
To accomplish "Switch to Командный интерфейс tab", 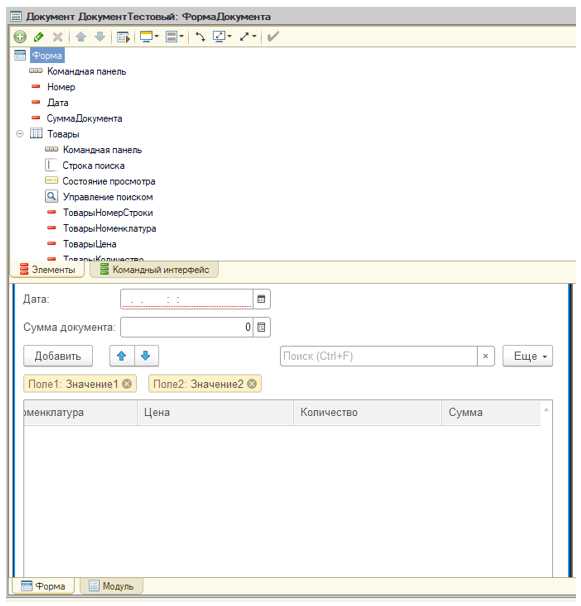I will click(155, 270).
